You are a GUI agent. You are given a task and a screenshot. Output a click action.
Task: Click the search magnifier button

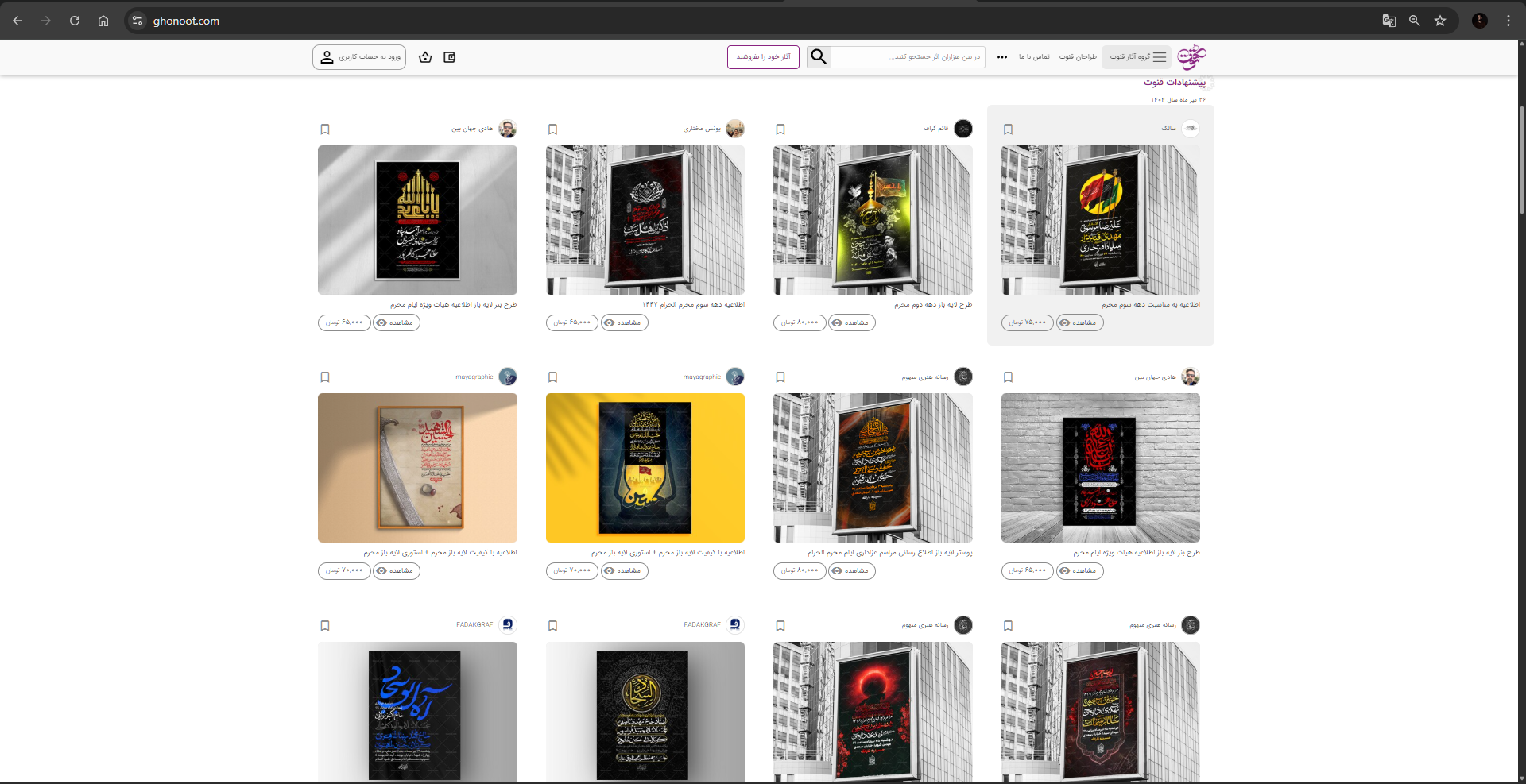point(819,57)
